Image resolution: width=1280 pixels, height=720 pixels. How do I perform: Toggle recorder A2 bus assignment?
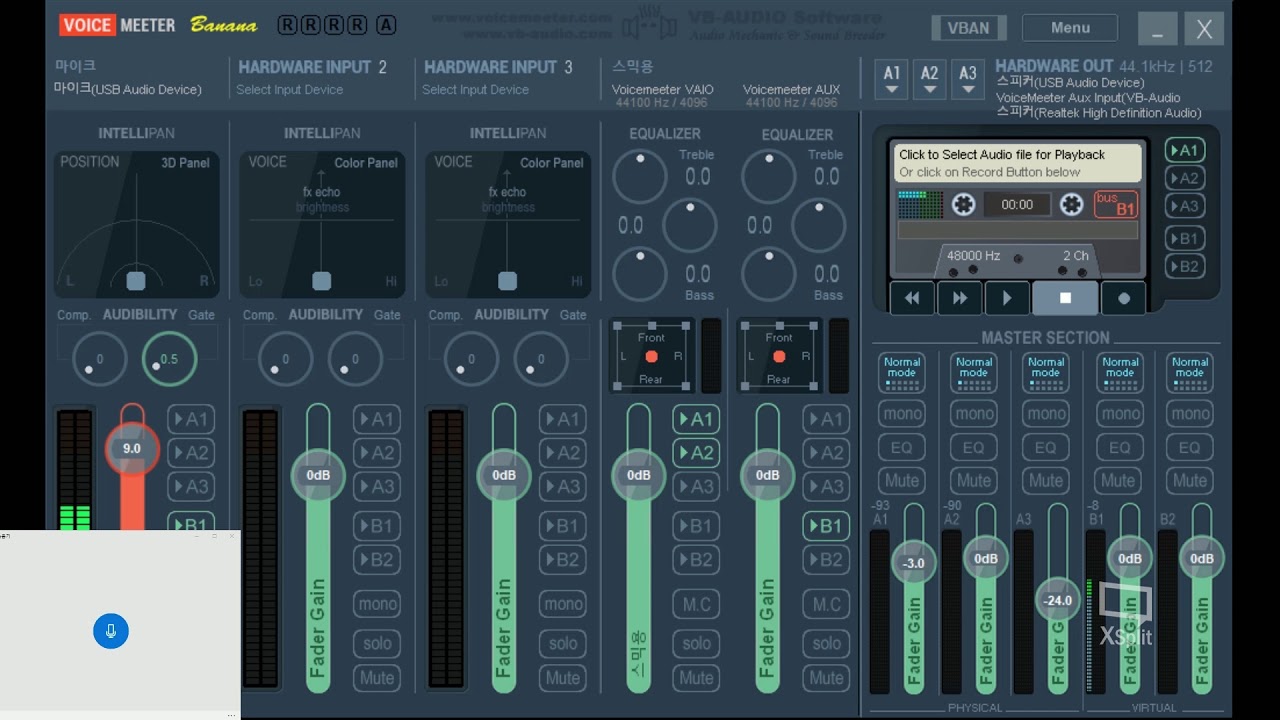coord(1184,178)
